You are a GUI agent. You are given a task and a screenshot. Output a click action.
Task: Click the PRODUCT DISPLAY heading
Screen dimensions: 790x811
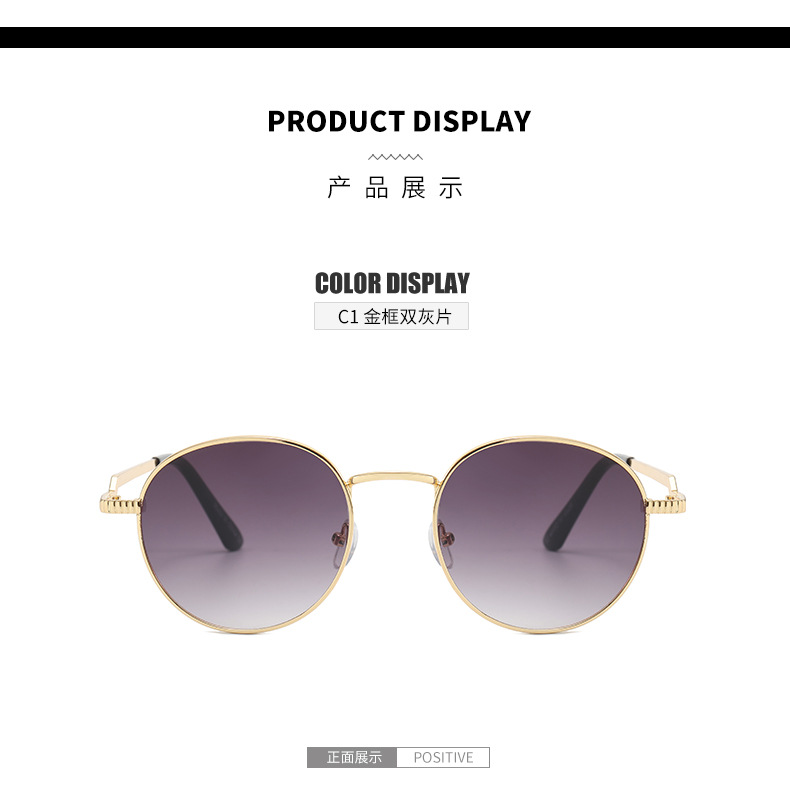(x=399, y=121)
